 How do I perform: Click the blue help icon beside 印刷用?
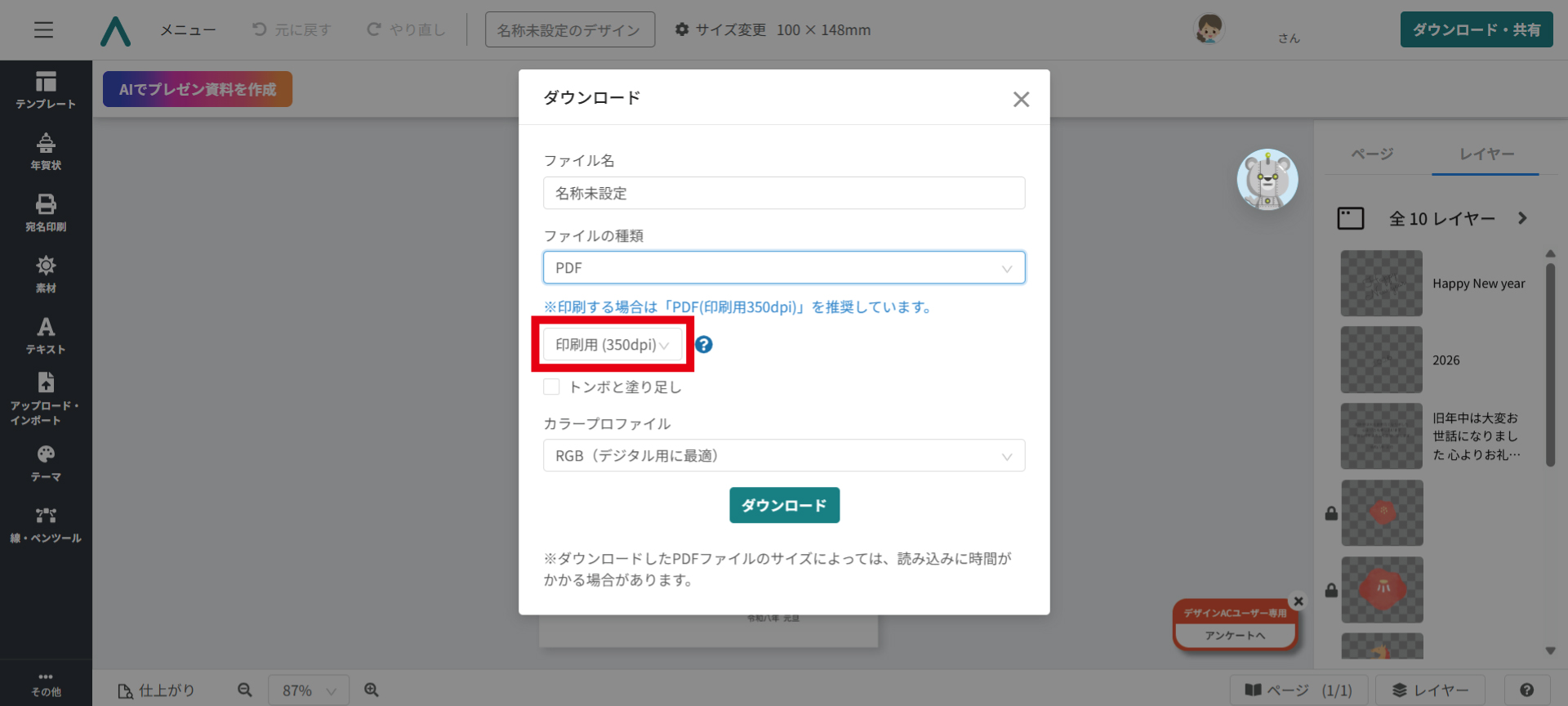(x=703, y=345)
